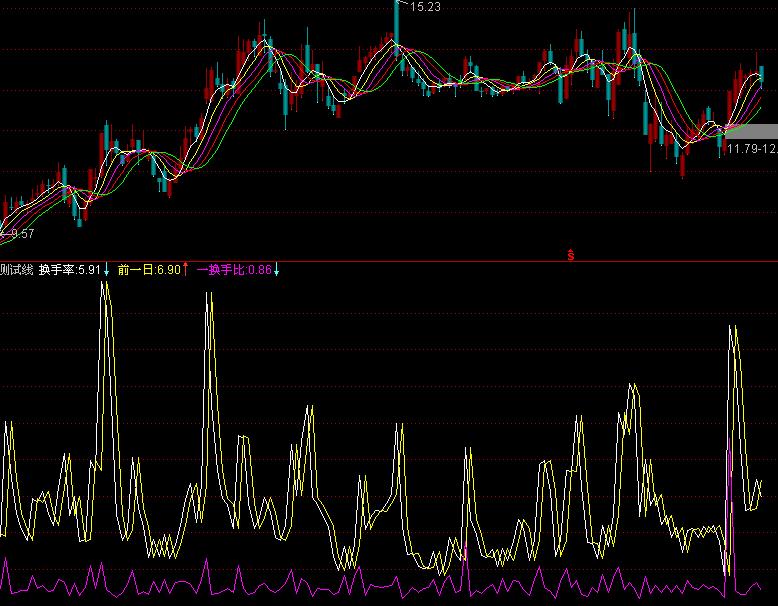Click the 换手率:5.91 indicator value
This screenshot has height=606, width=778.
[69, 270]
